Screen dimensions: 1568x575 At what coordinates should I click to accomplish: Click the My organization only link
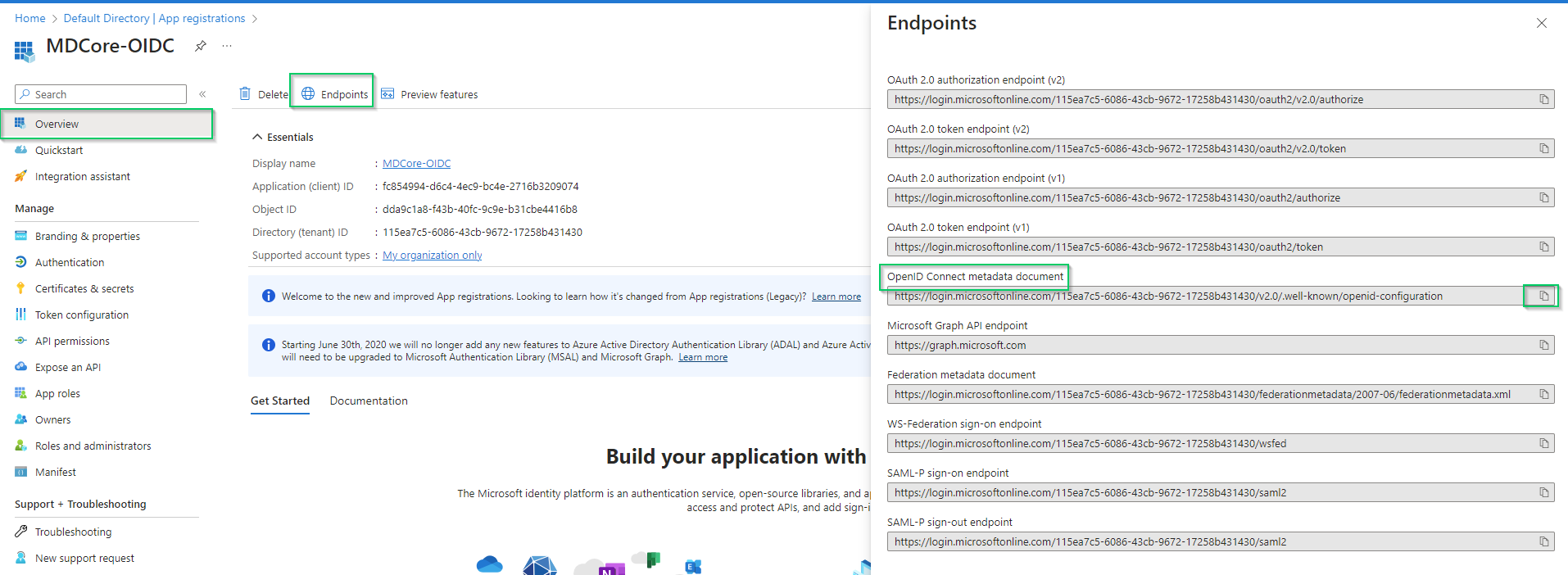click(x=432, y=255)
